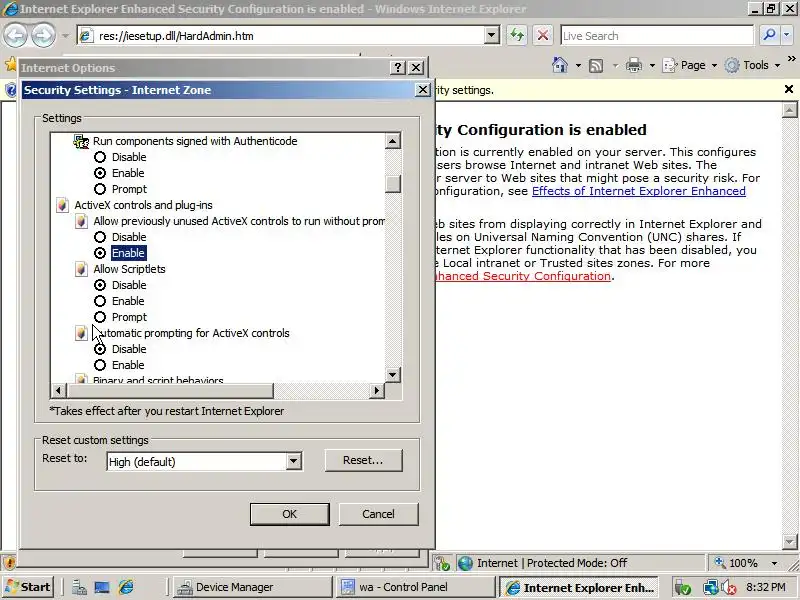Open the red Enhanced Security Configuration link
The image size is (800, 600).
click(523, 276)
